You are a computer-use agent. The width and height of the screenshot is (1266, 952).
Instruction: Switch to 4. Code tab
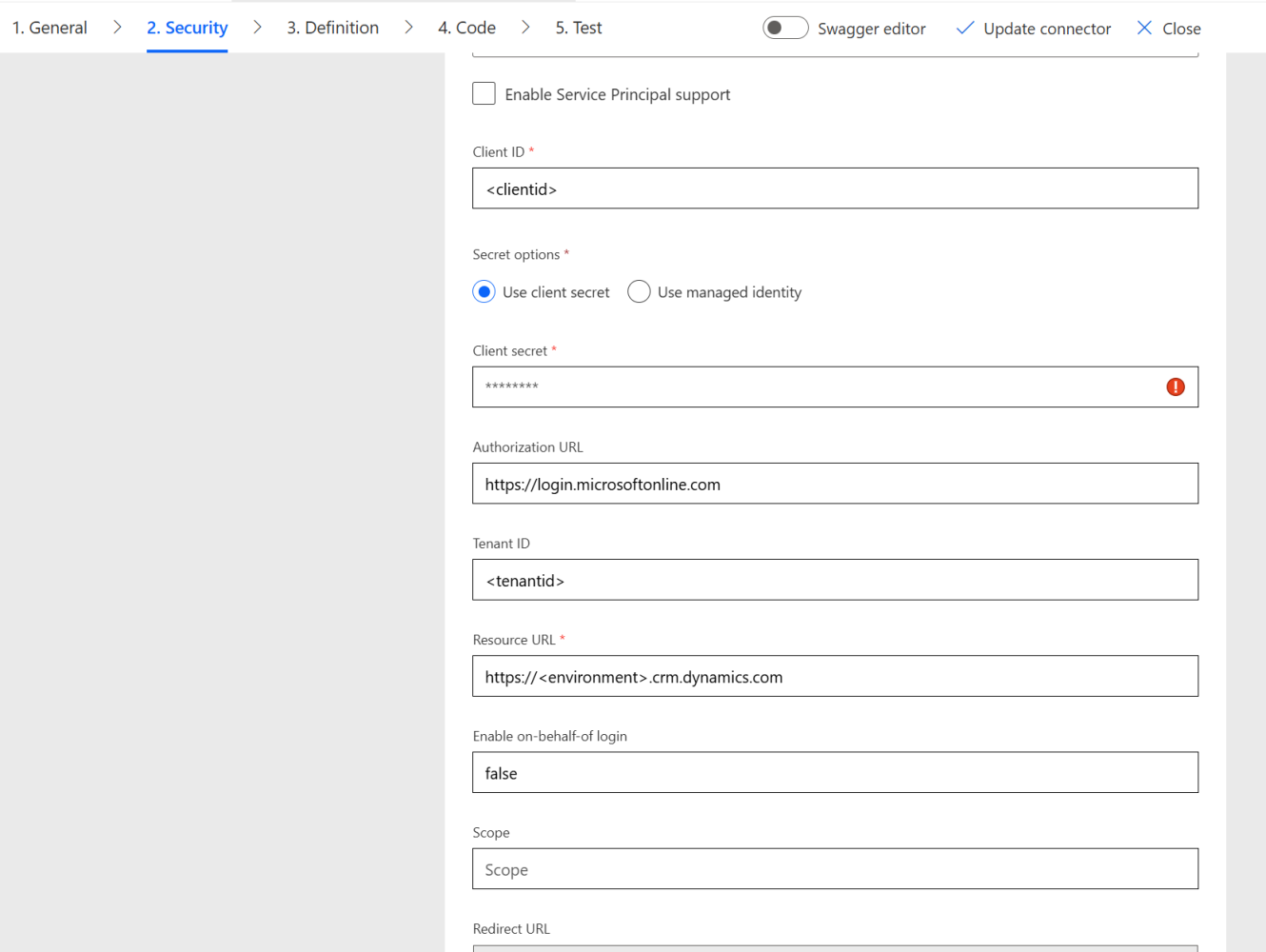(x=466, y=28)
